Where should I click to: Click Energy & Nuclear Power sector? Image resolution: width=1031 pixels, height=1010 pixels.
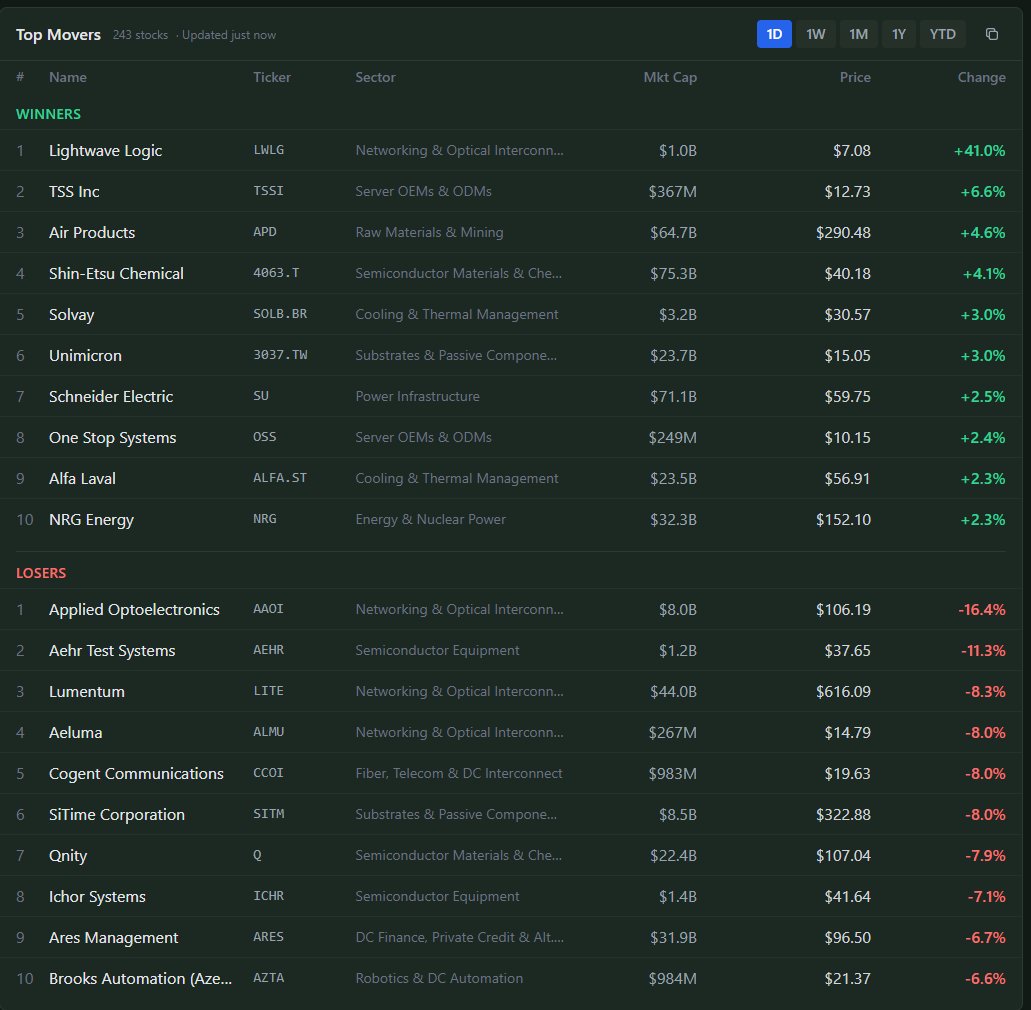point(431,519)
